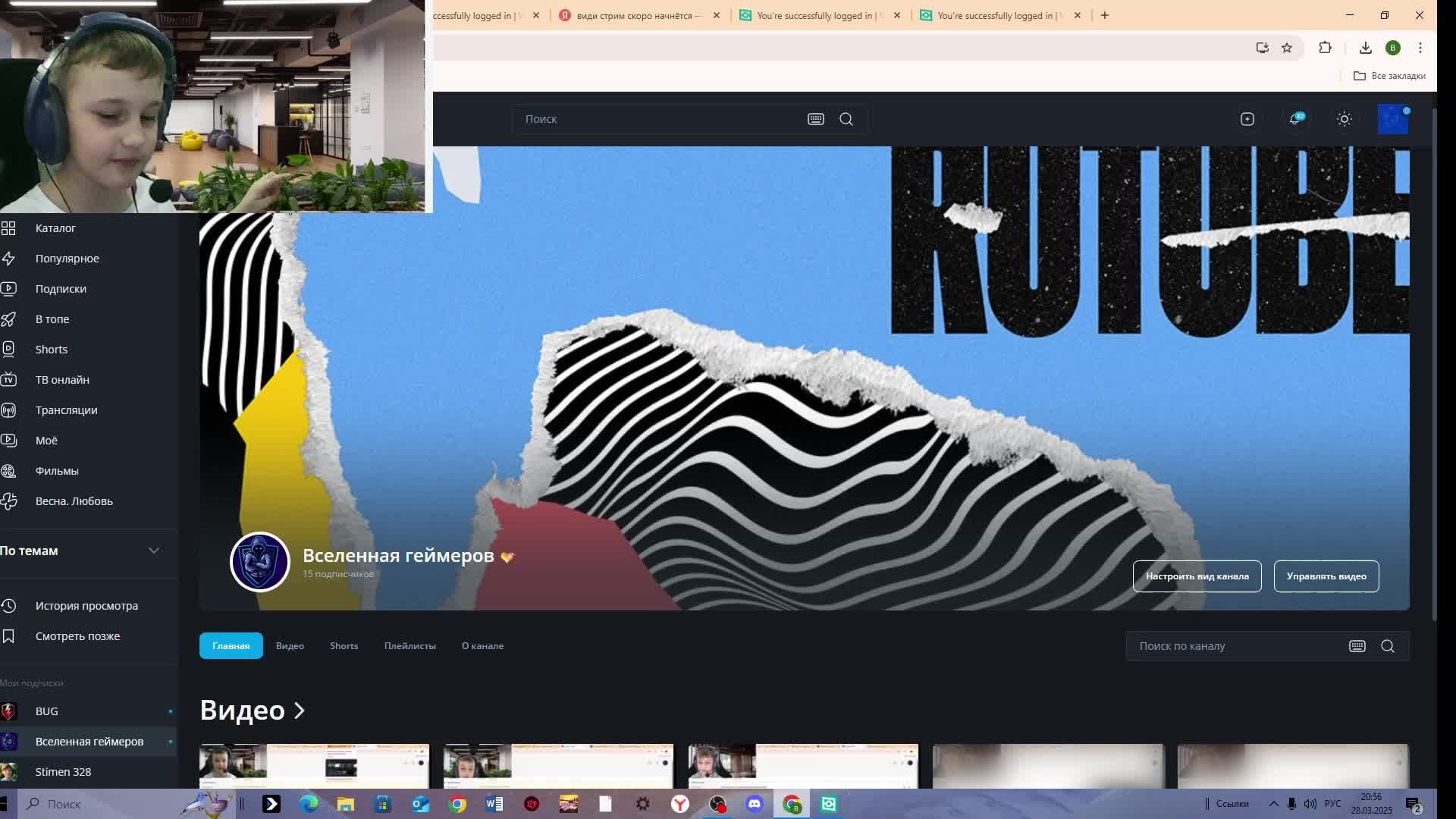The image size is (1456, 819).
Task: Open ТВ онлайн in sidebar
Action: coord(62,380)
